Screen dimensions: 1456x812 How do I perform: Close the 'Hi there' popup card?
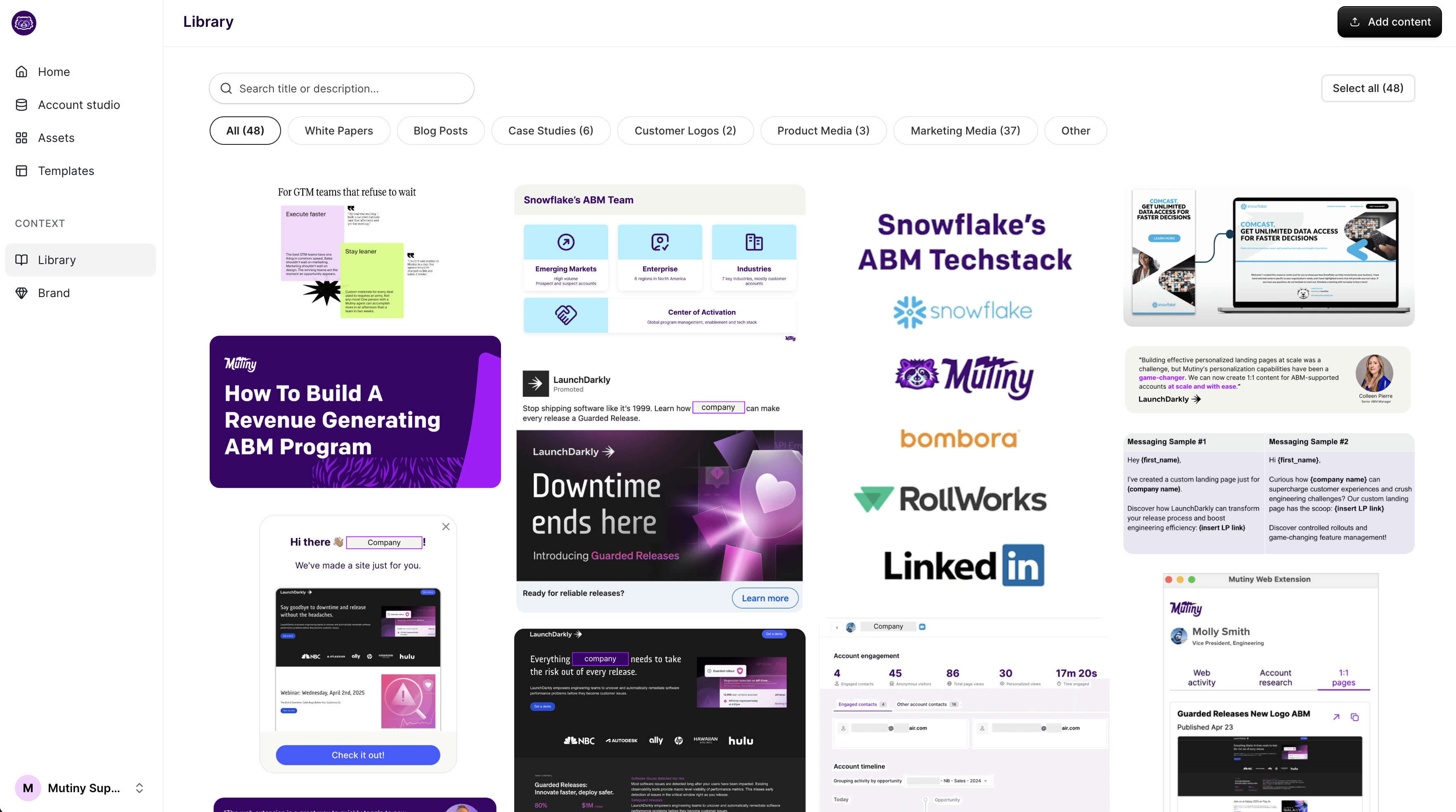click(x=445, y=526)
